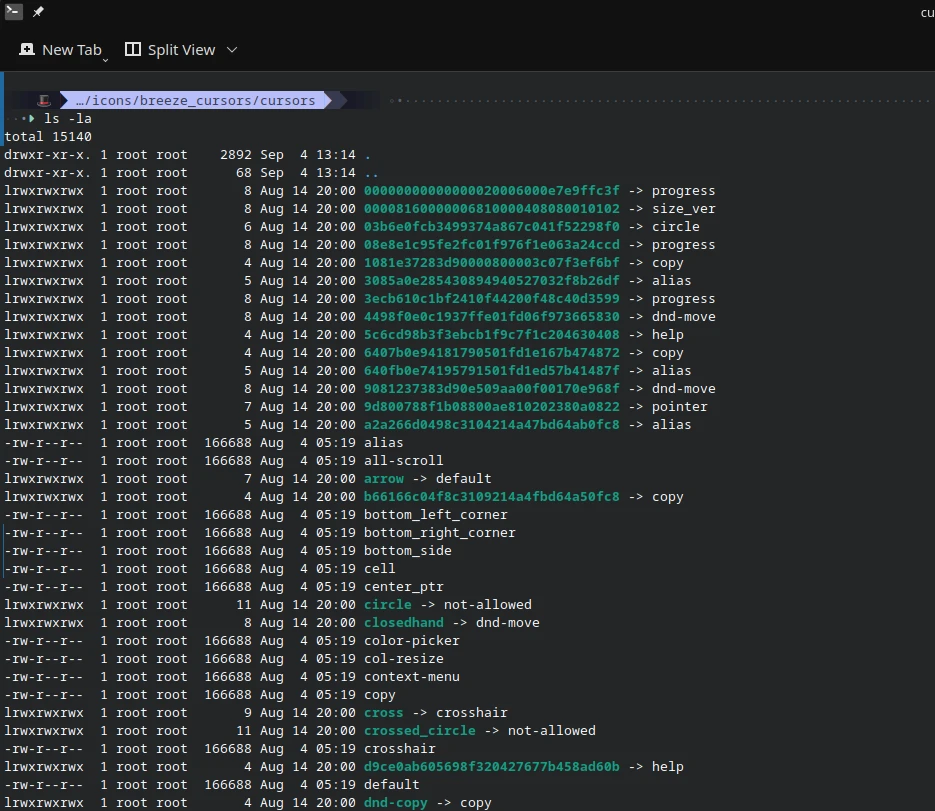Click hash 3ecb610c1bf2410f44200f48c40d3599
The width and height of the screenshot is (935, 811).
coord(491,299)
